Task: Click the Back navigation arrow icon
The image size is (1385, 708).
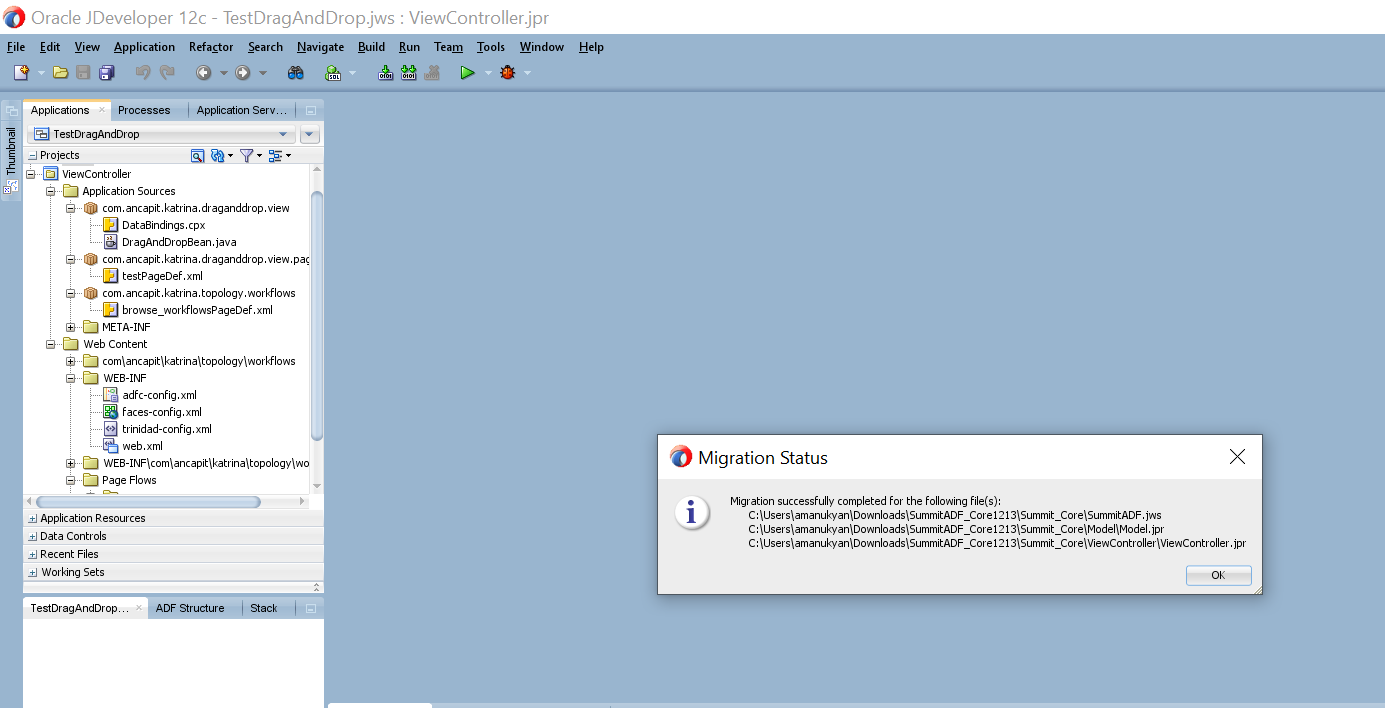Action: [204, 72]
